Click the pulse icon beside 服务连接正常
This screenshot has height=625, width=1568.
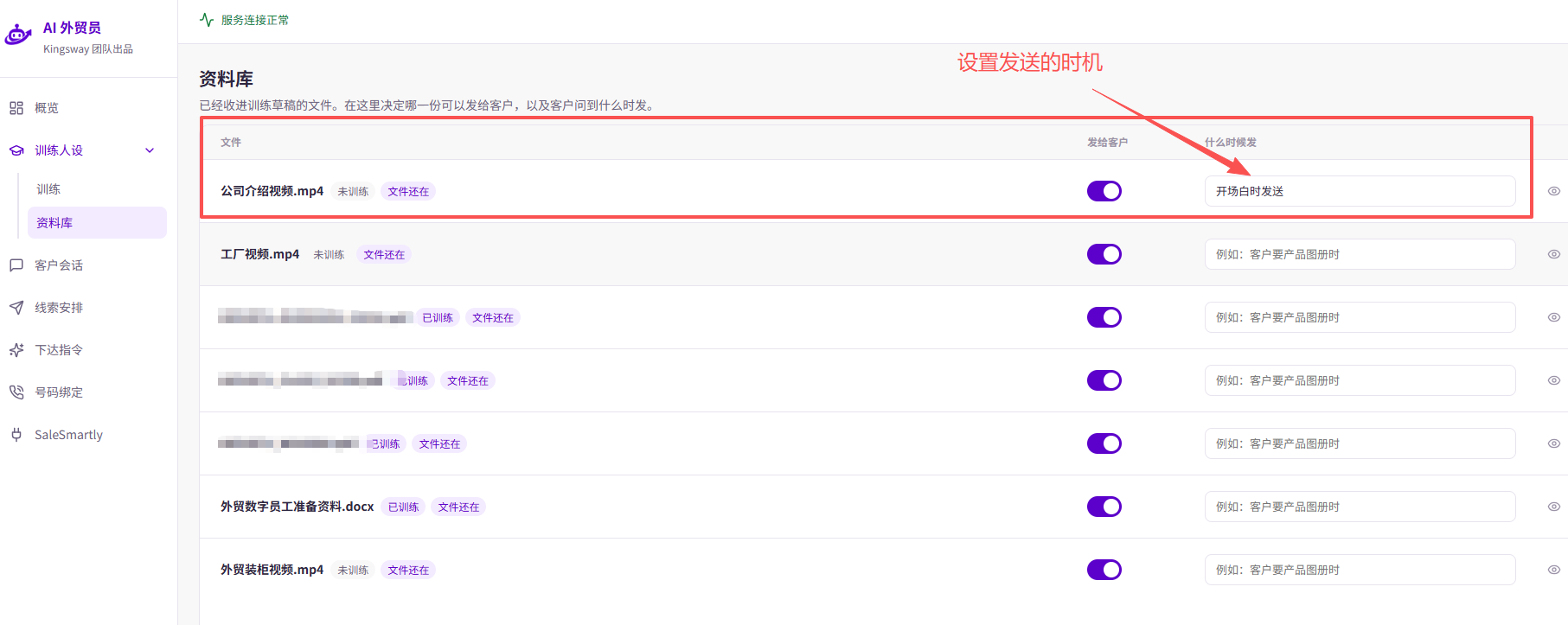pyautogui.click(x=207, y=20)
